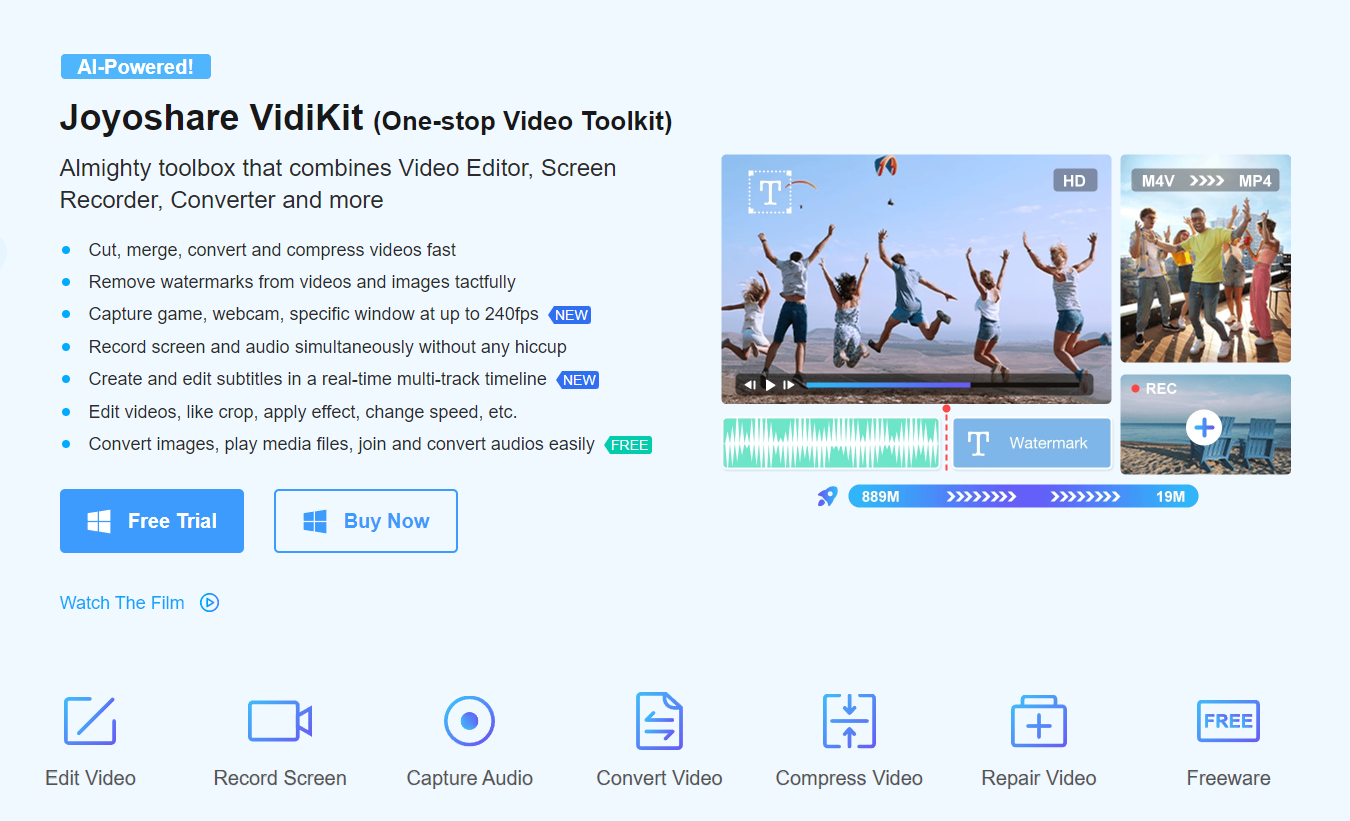Open the Edit Video label link
This screenshot has height=821, width=1350.
[x=90, y=778]
